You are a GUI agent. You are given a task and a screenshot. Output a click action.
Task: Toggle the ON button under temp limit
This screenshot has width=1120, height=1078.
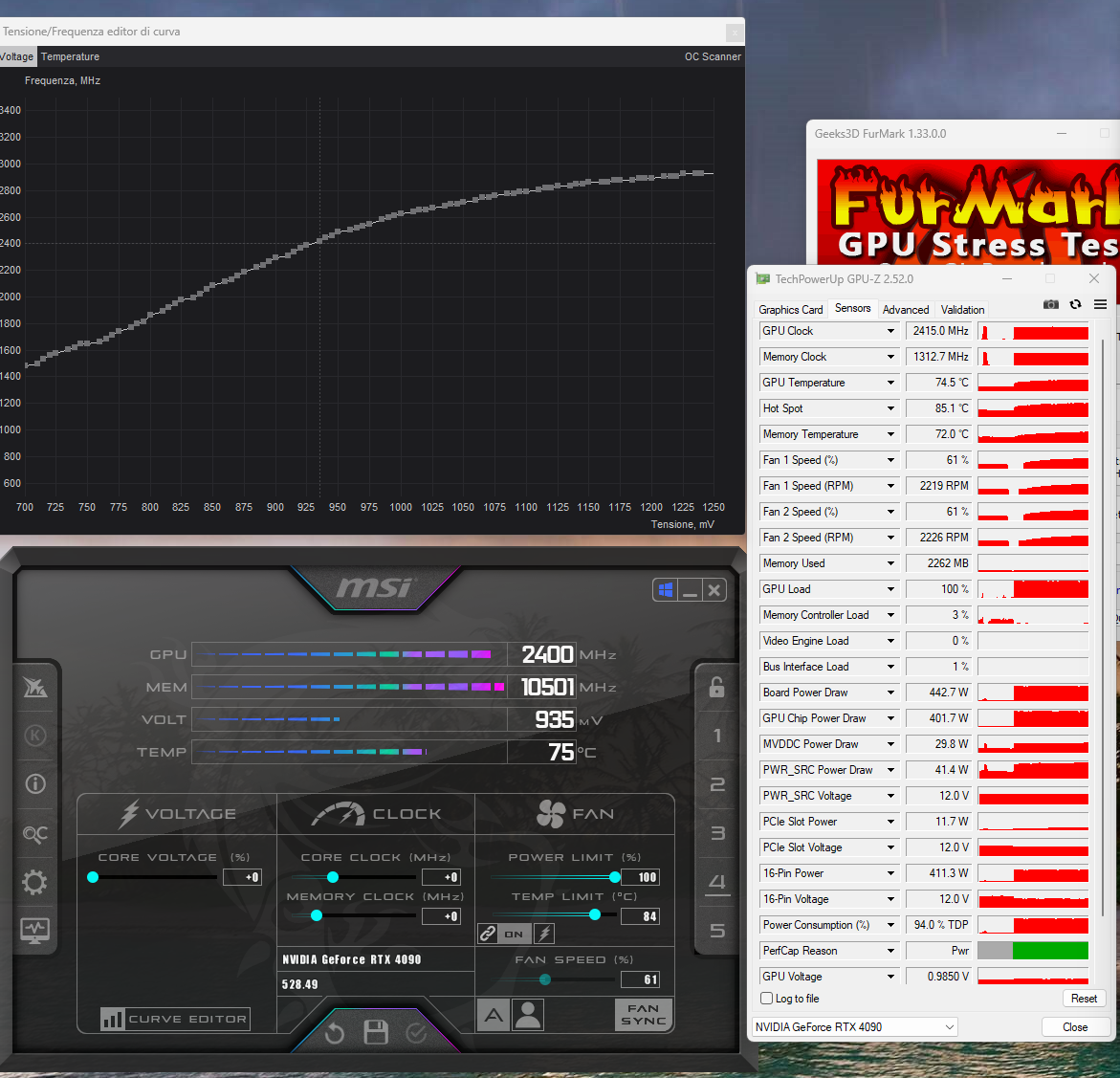pos(514,934)
